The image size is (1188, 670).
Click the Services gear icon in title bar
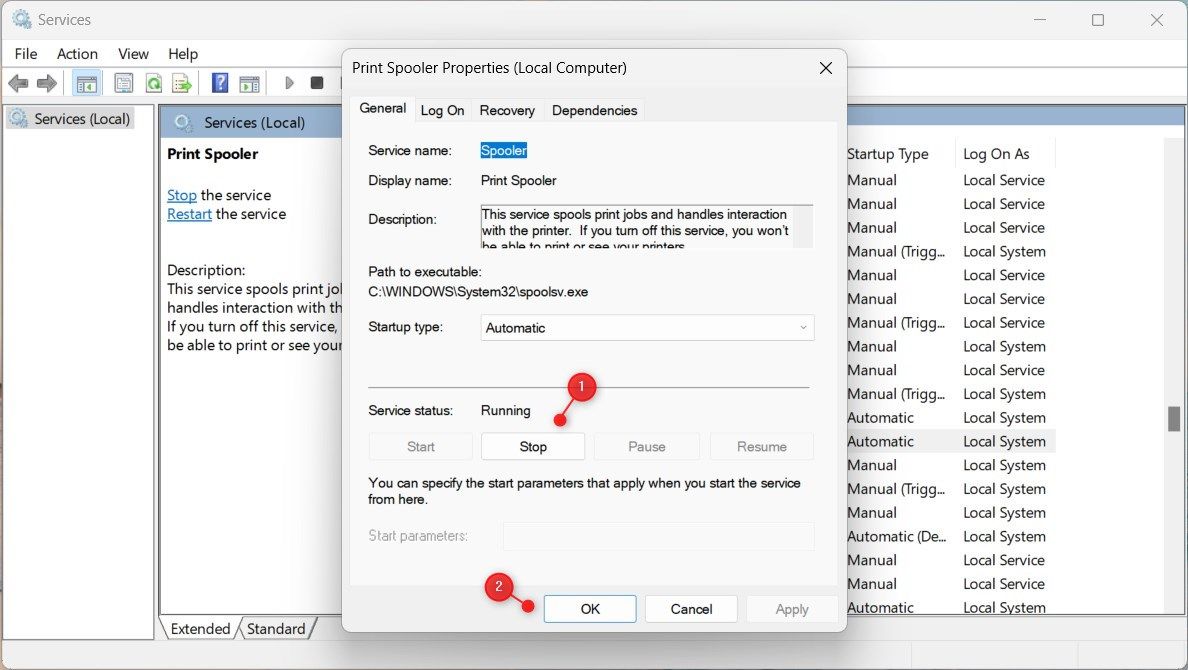22,19
